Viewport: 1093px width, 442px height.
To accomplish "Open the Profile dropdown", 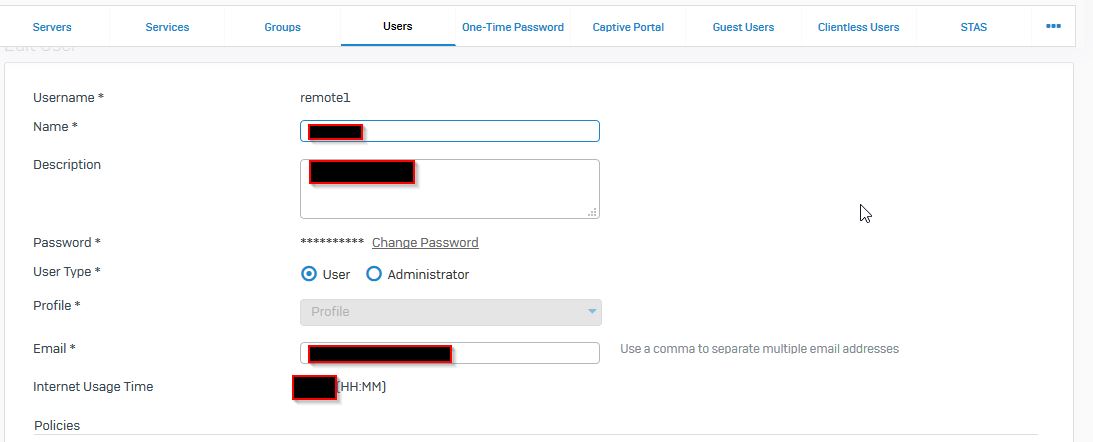I will pyautogui.click(x=451, y=312).
